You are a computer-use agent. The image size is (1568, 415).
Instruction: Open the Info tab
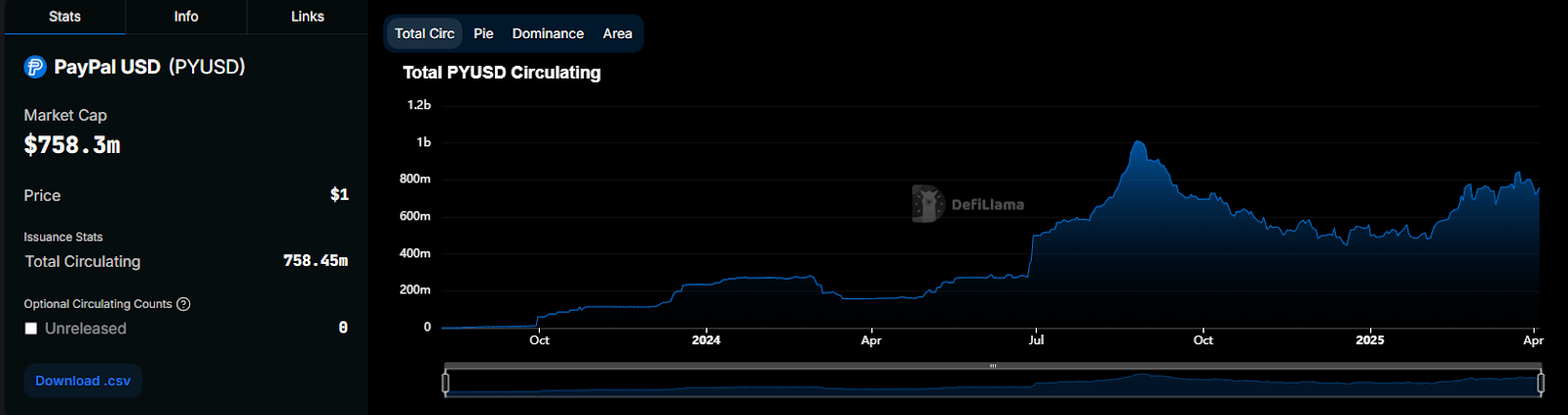click(186, 17)
